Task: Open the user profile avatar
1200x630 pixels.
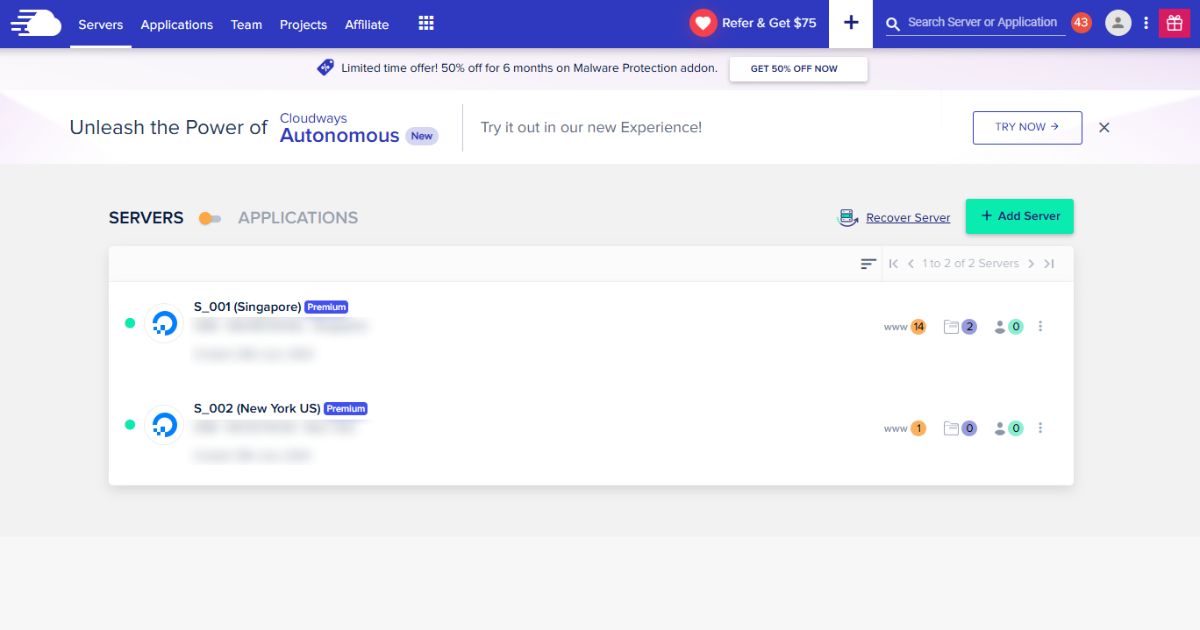Action: click(1118, 23)
